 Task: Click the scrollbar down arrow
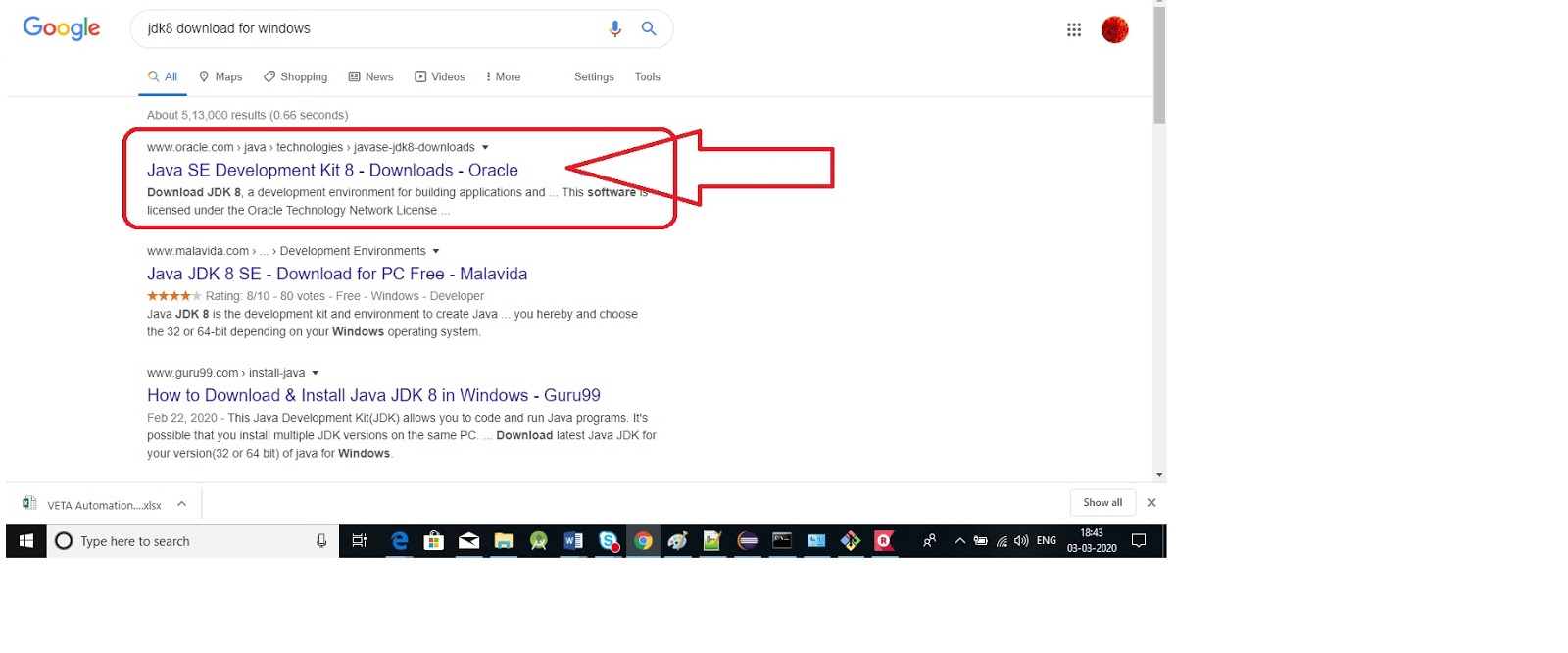point(1159,475)
